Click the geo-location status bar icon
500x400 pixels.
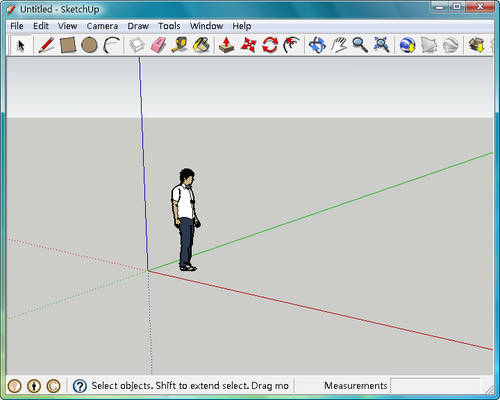(x=15, y=386)
